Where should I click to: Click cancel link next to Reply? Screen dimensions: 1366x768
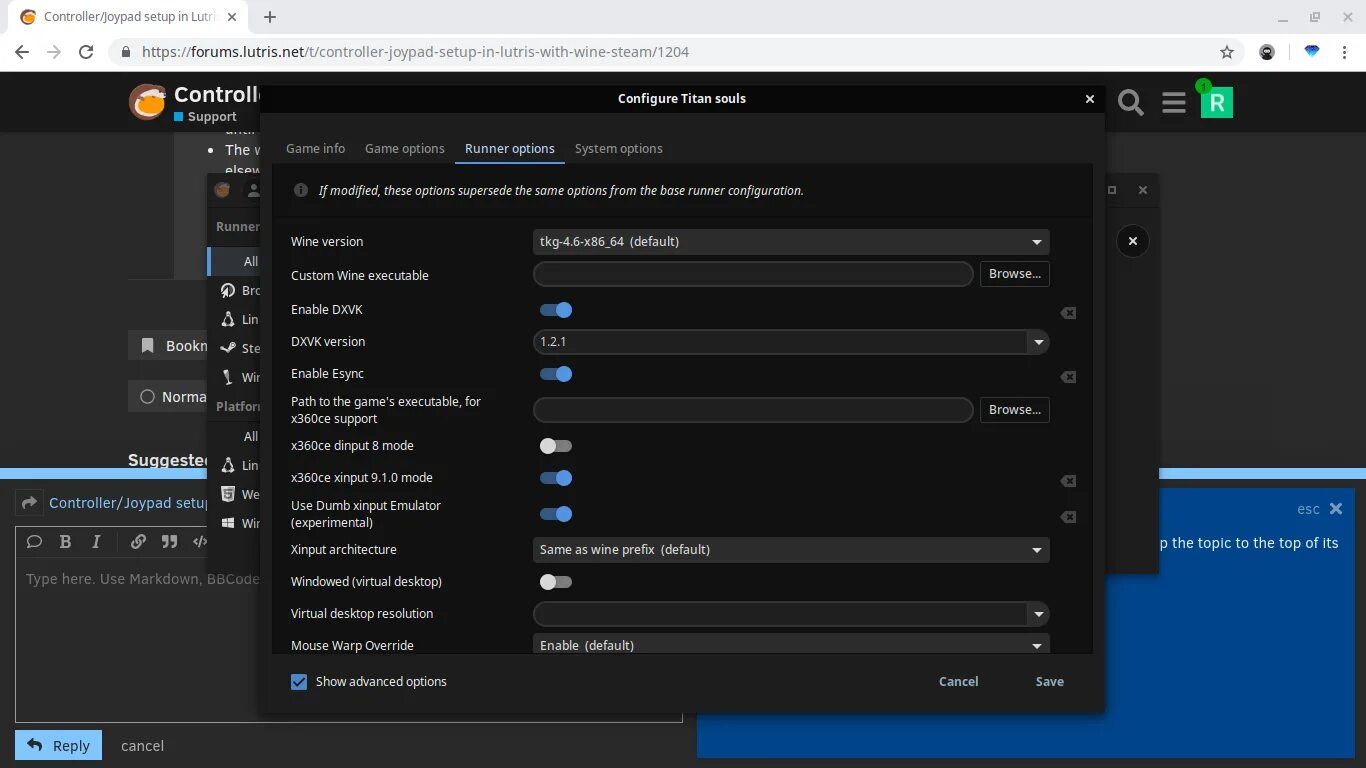[142, 746]
